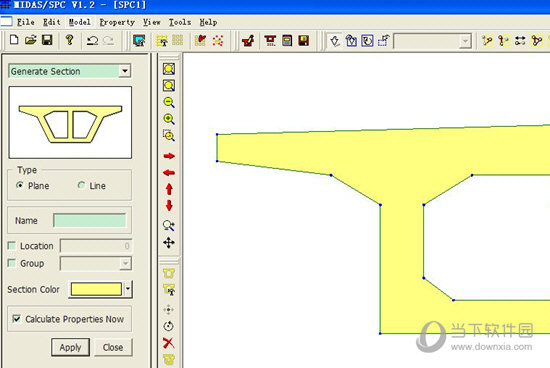550x368 pixels.
Task: Select the Zoom Out magnifier tool
Action: coord(169,102)
